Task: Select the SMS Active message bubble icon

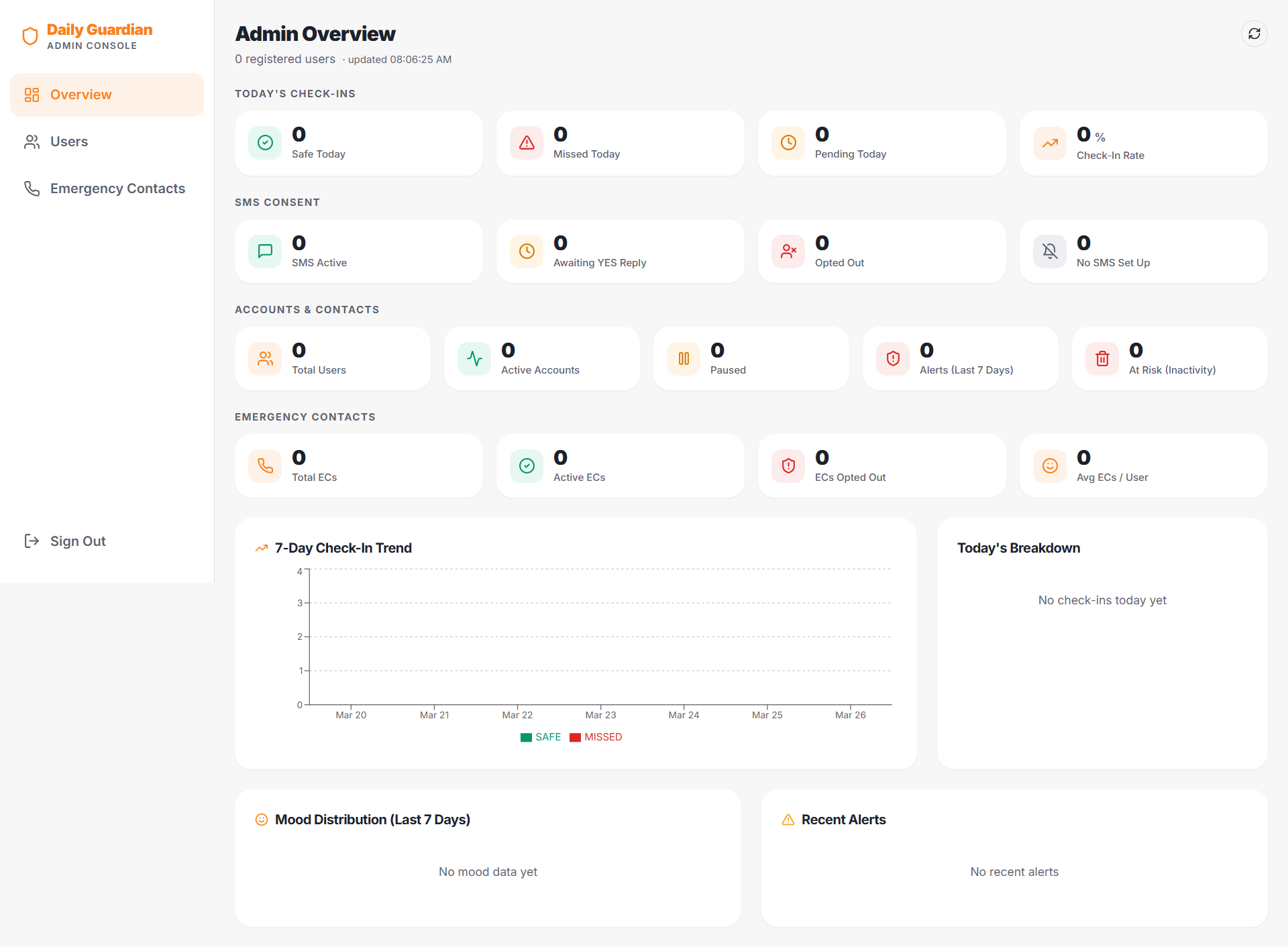Action: pyautogui.click(x=264, y=251)
